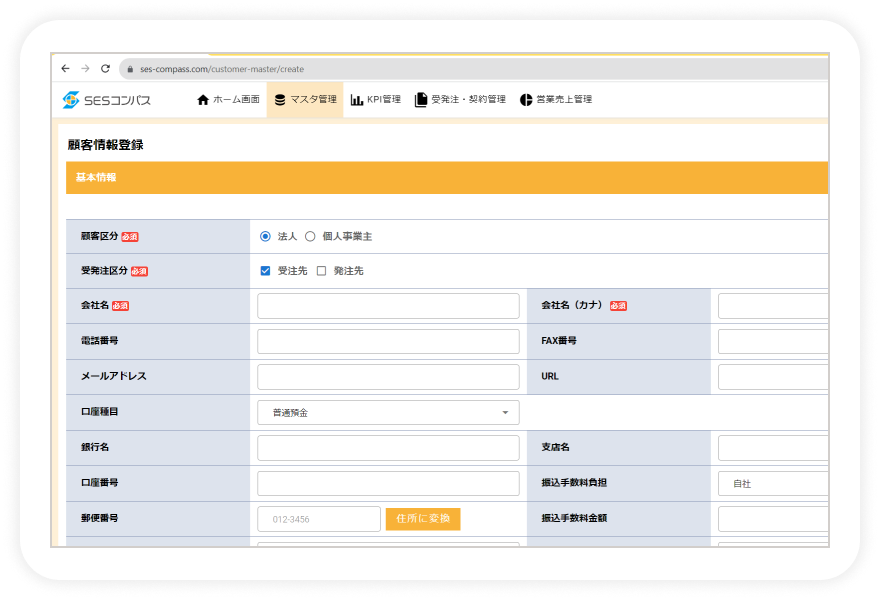Click the home icon beside ホーム画面
Viewport: 880px width, 600px height.
coord(203,100)
